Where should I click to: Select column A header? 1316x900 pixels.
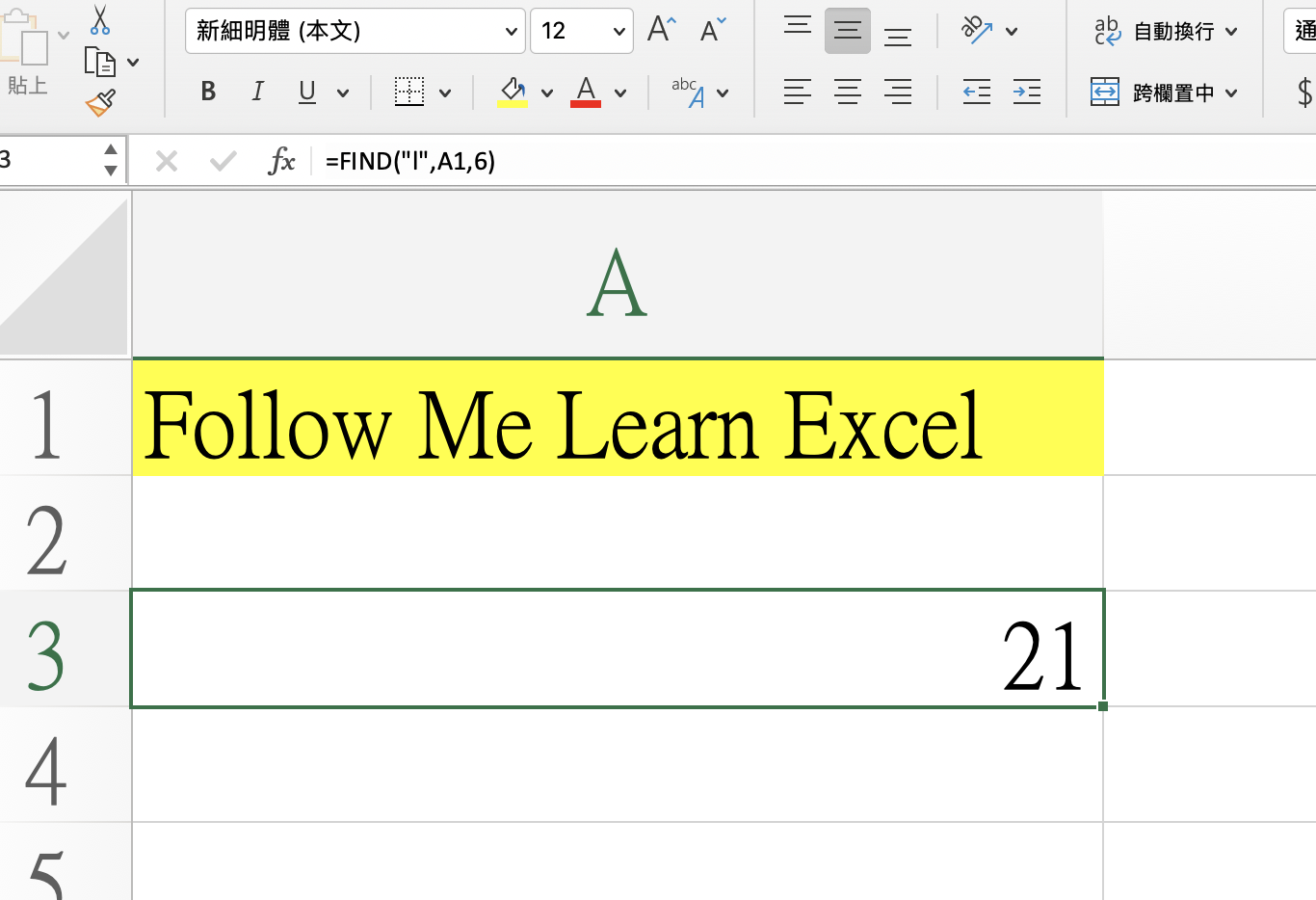[x=618, y=275]
